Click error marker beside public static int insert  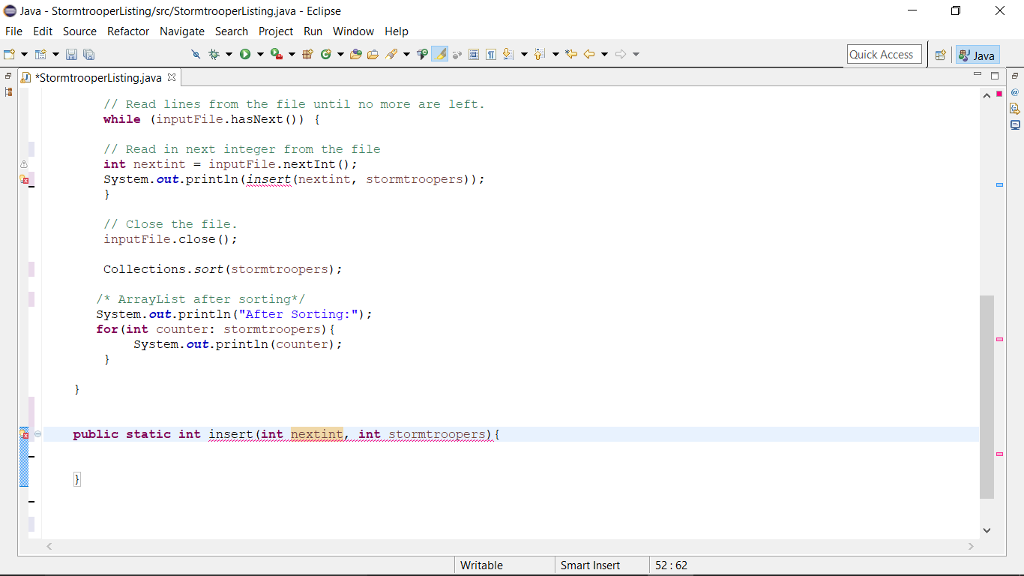click(24, 434)
